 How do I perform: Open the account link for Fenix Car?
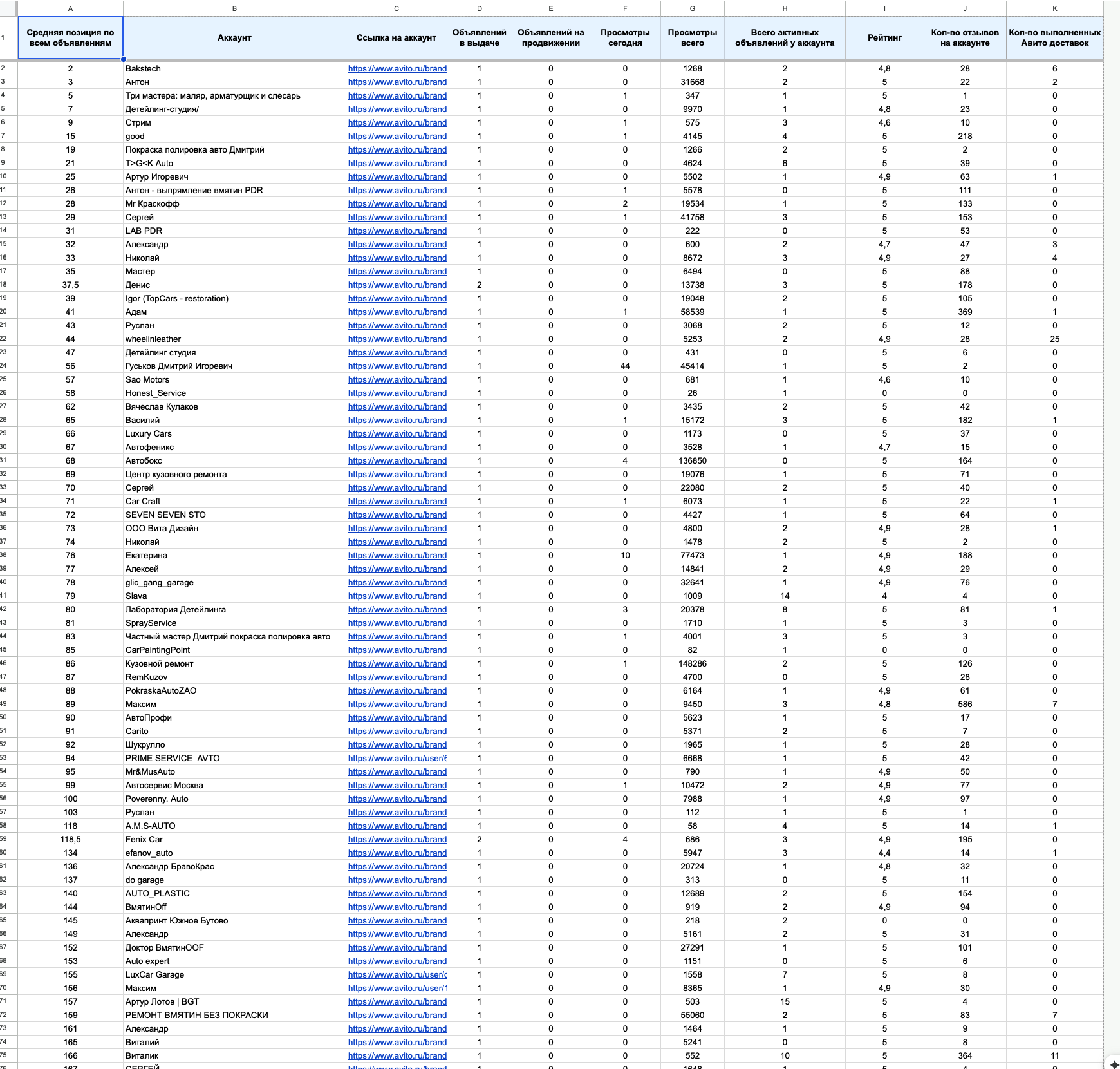tap(397, 839)
